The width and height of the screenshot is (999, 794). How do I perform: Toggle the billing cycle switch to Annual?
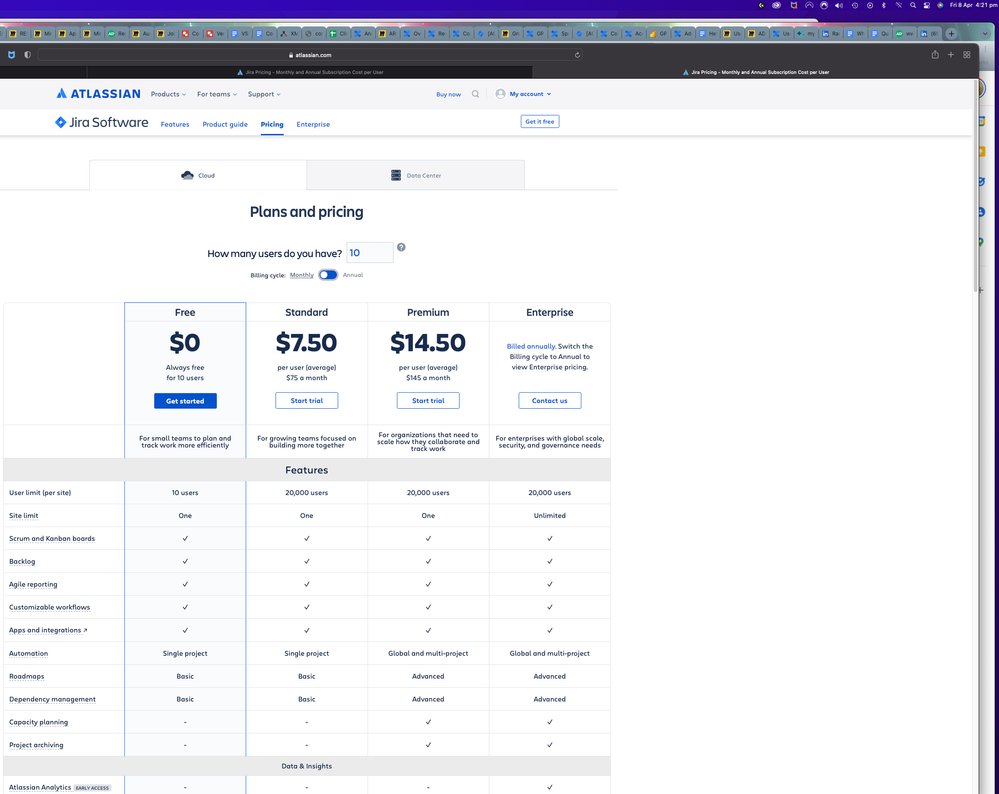coord(328,275)
